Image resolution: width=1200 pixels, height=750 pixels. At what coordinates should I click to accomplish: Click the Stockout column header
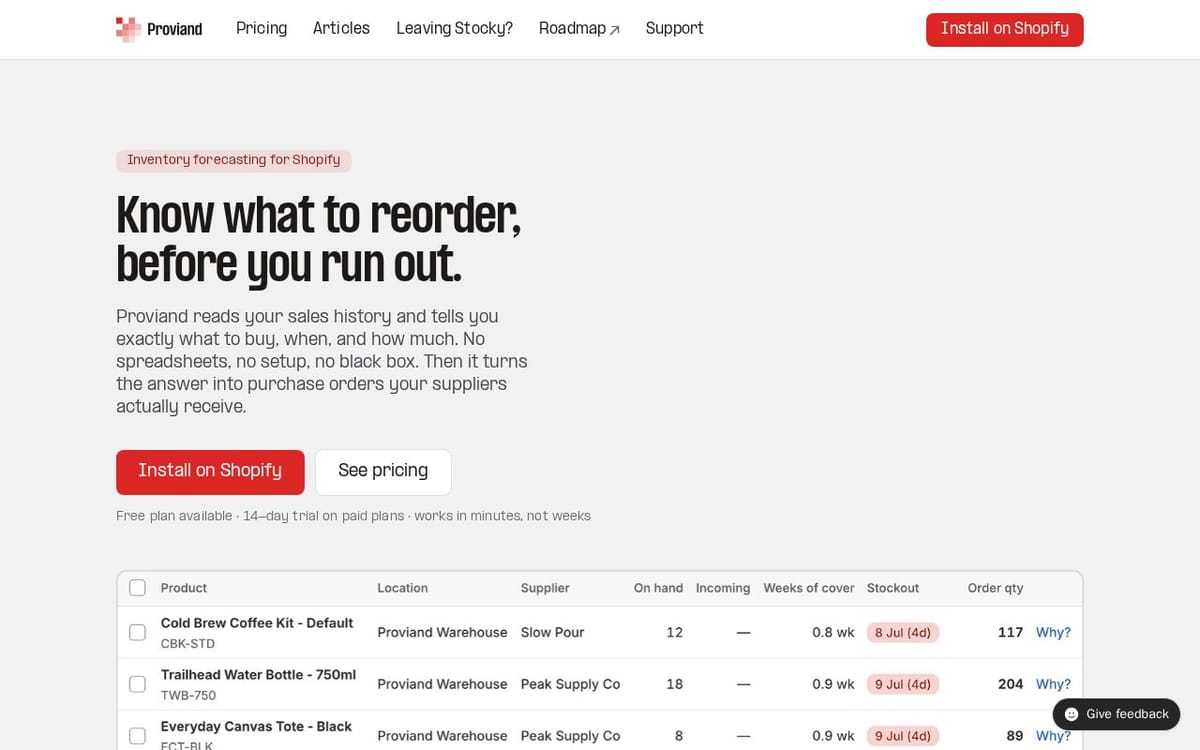coord(893,588)
